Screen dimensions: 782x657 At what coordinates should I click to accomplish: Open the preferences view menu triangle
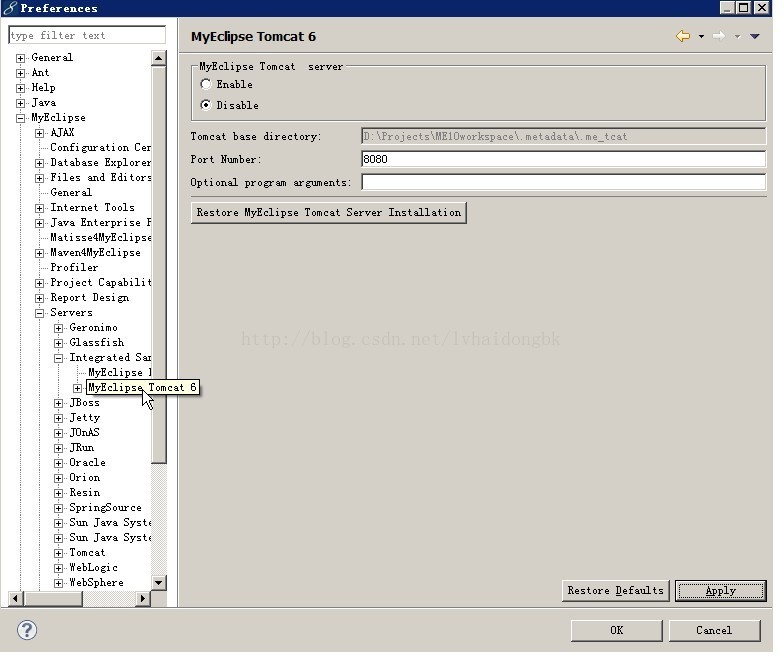[x=755, y=36]
